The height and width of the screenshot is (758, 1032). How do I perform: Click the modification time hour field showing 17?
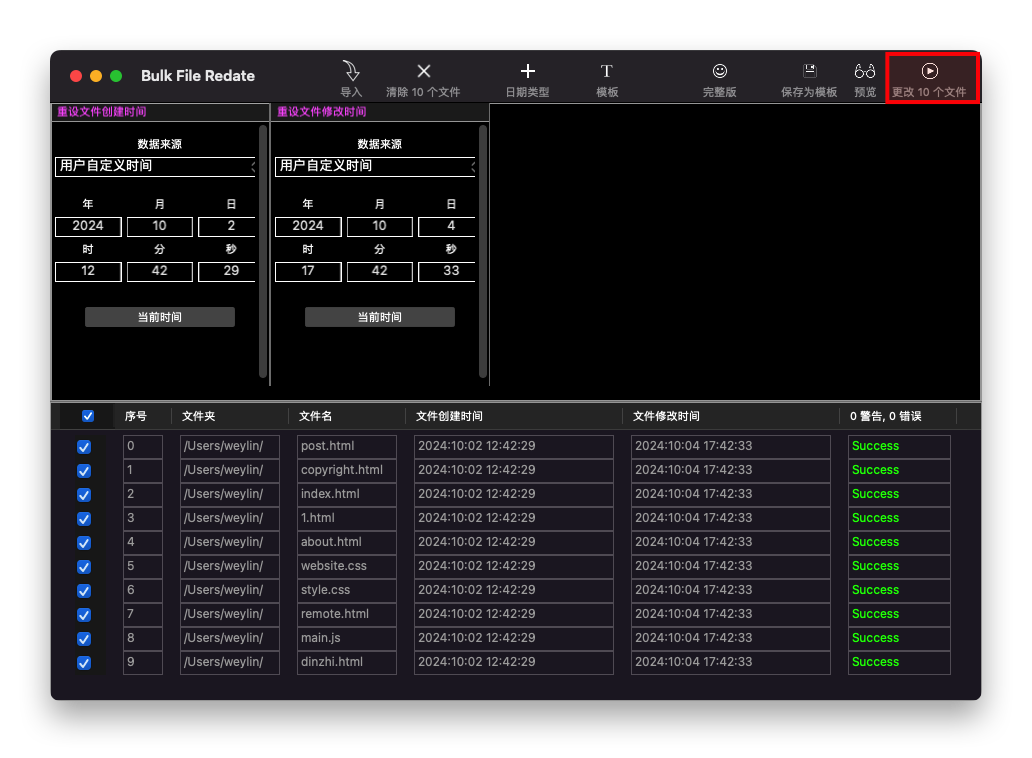pyautogui.click(x=308, y=271)
